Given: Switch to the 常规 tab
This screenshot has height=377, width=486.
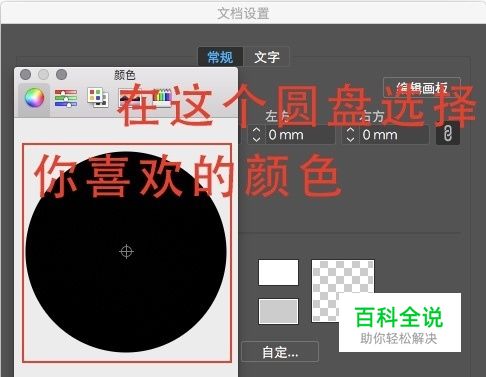Looking at the screenshot, I should 220,57.
